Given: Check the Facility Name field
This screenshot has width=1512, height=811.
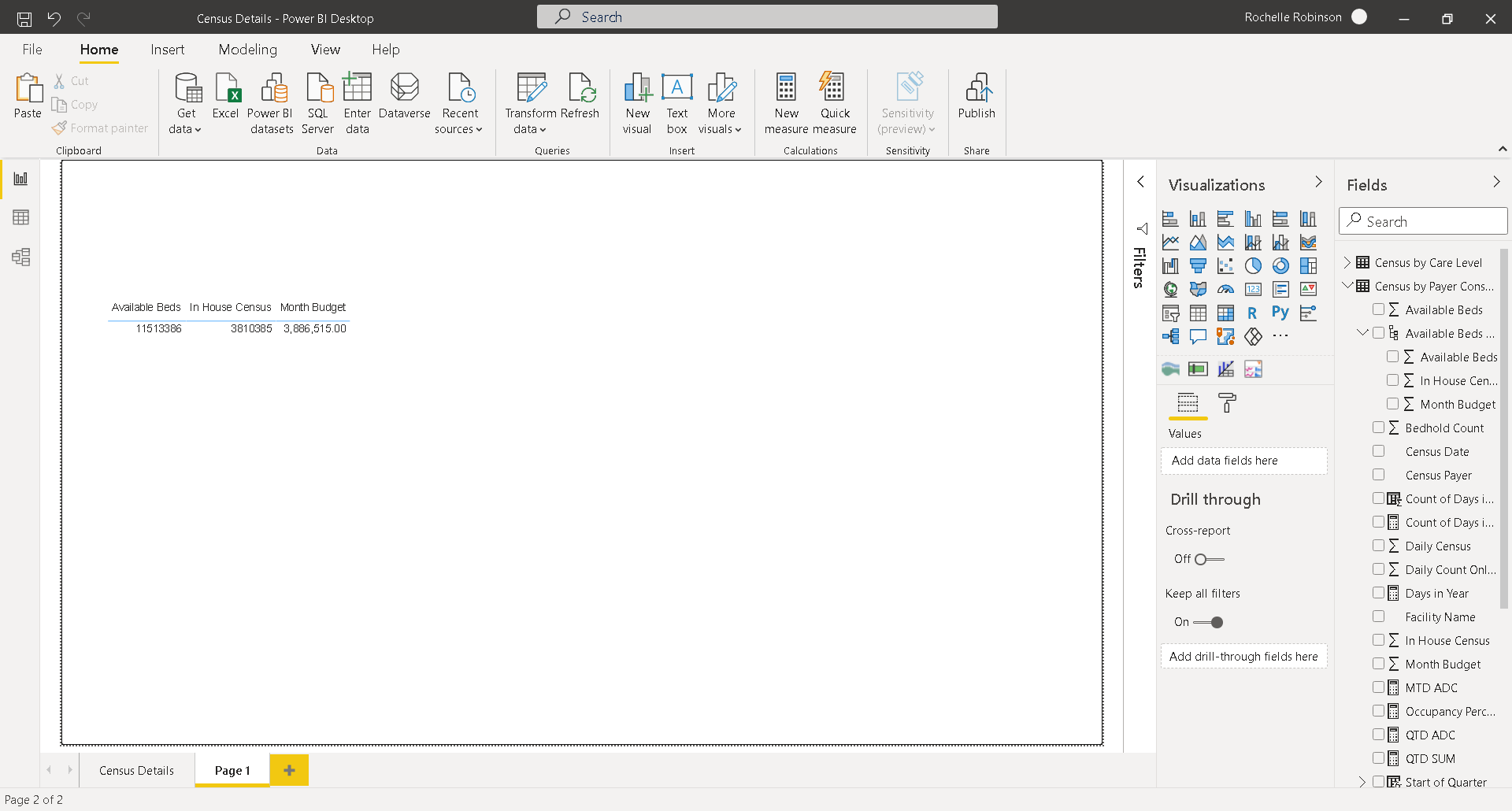Looking at the screenshot, I should click(1378, 617).
